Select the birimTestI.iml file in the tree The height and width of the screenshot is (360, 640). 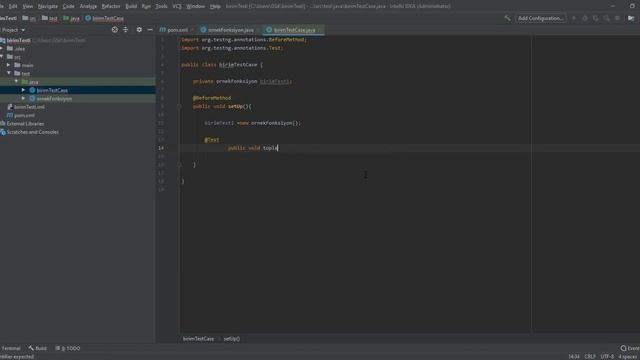click(x=29, y=107)
